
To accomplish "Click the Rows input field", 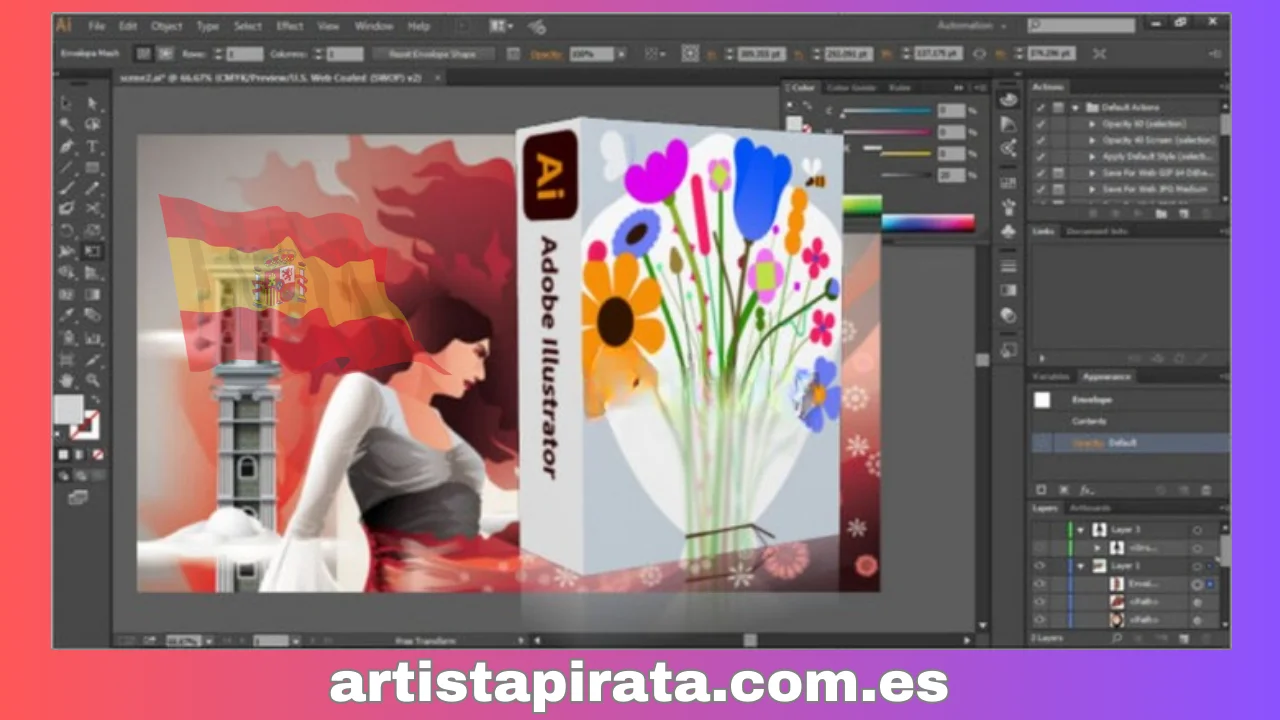I will [x=244, y=54].
